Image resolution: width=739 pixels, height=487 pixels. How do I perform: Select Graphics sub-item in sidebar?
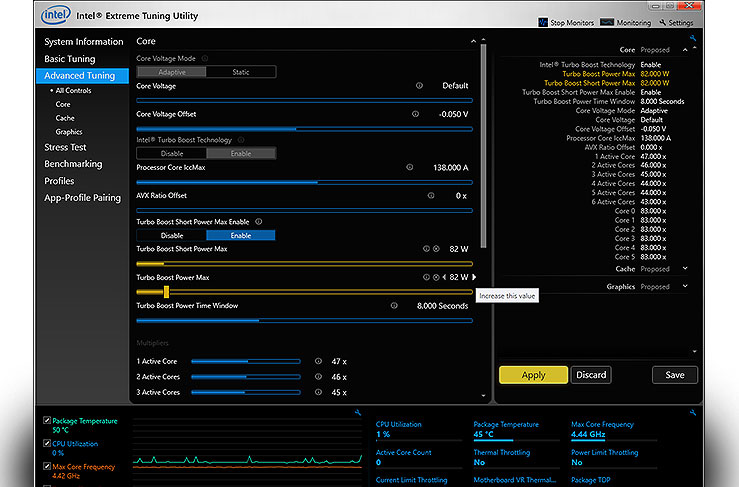[69, 132]
